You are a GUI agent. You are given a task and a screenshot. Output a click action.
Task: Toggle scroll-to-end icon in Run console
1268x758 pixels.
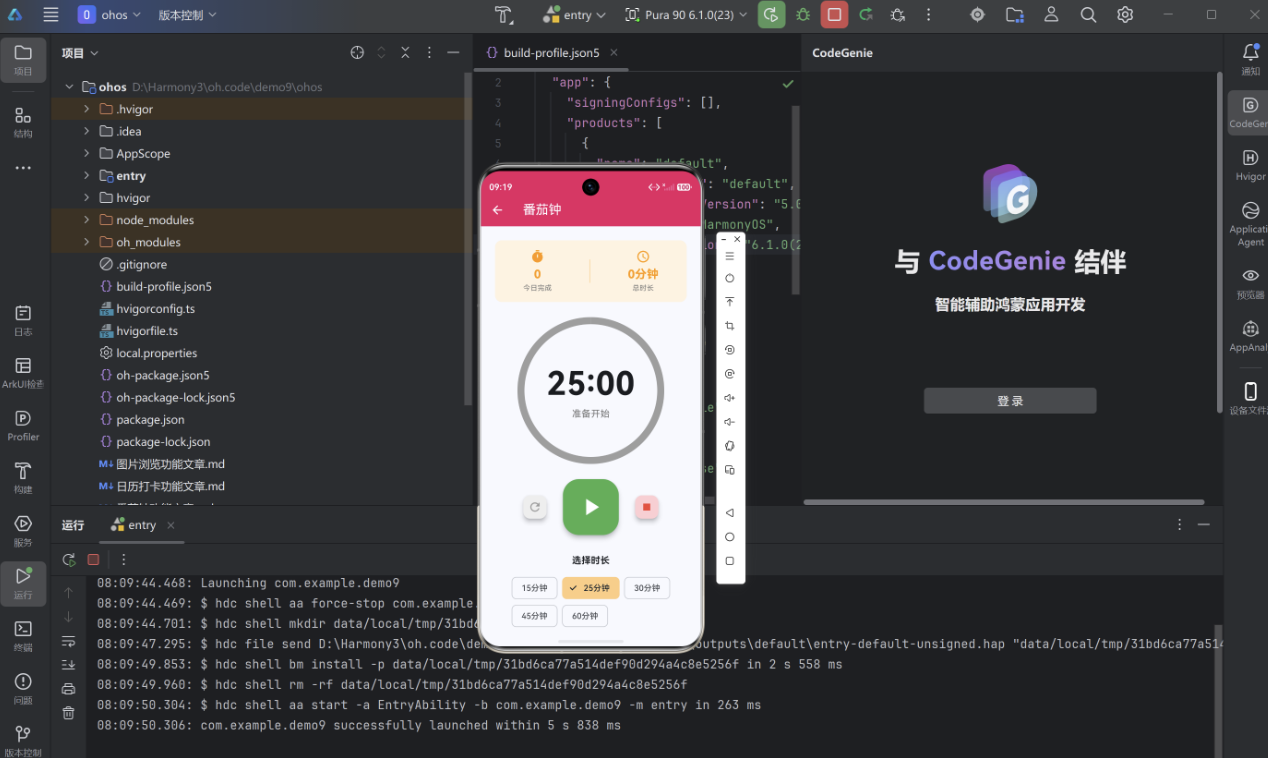(x=68, y=665)
